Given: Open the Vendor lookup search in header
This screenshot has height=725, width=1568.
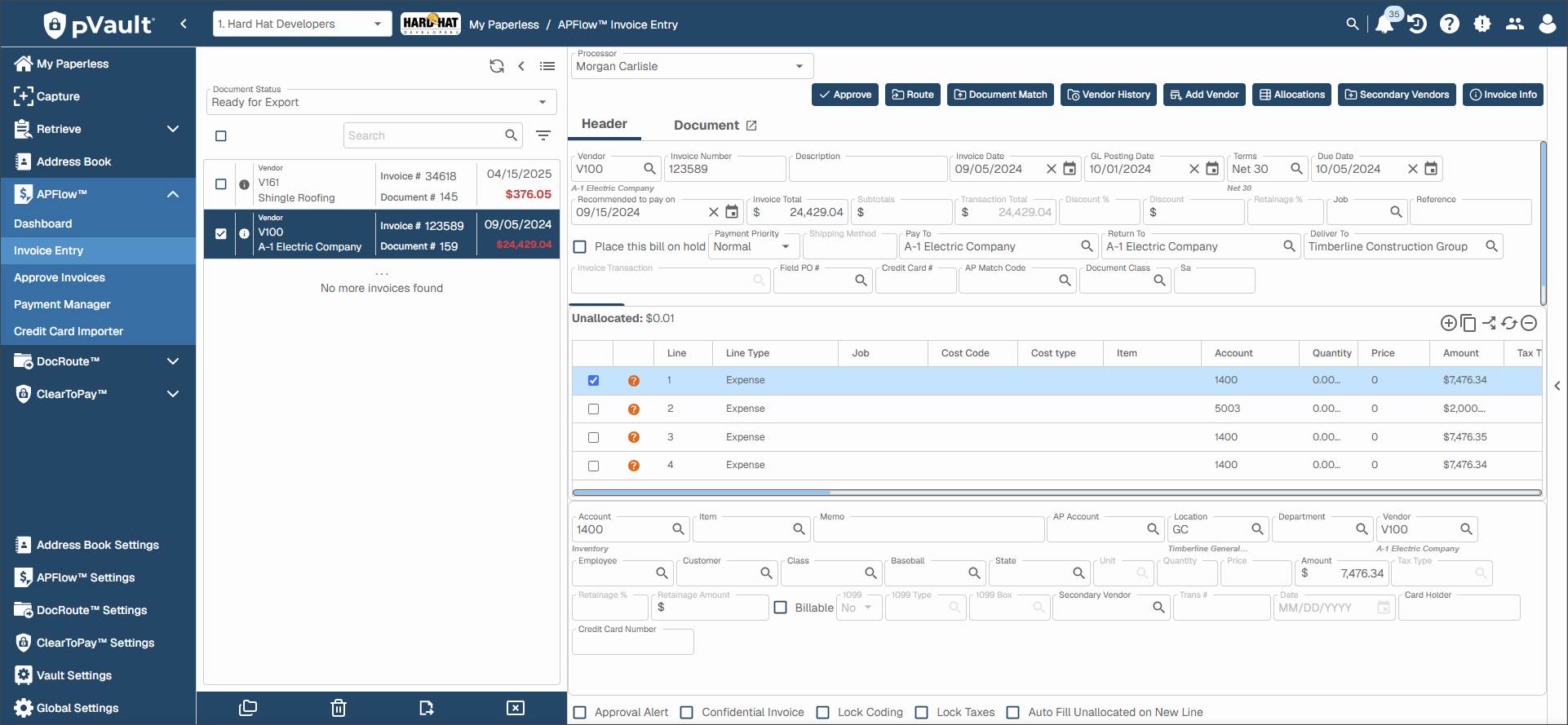Looking at the screenshot, I should [649, 169].
